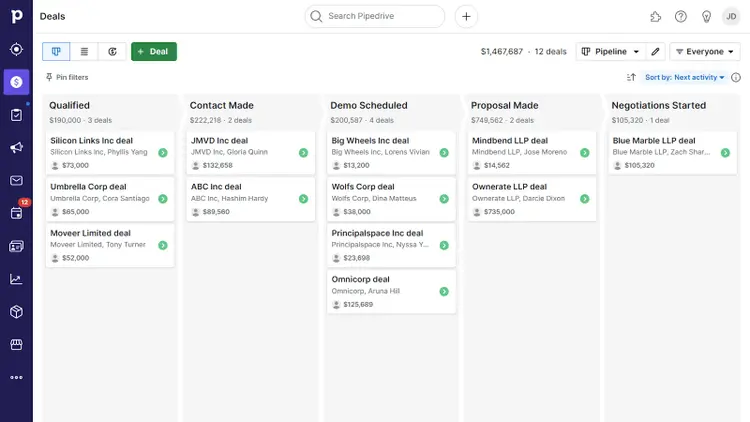Click the Negotiations Started stage header

[659, 105]
